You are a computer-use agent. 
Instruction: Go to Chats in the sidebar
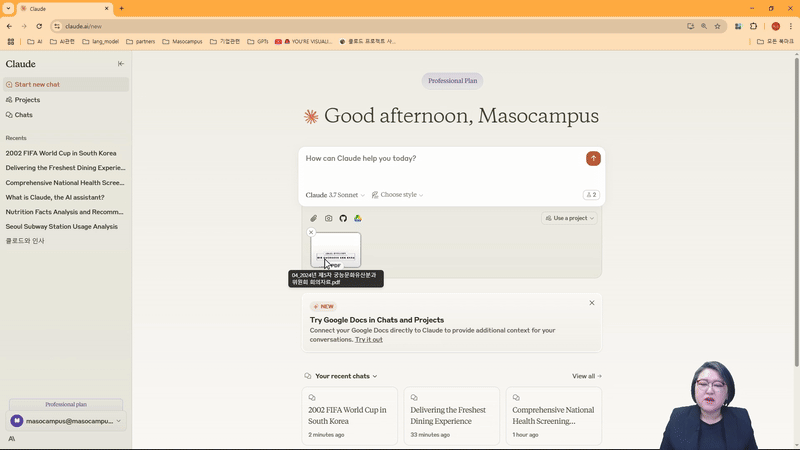(23, 115)
